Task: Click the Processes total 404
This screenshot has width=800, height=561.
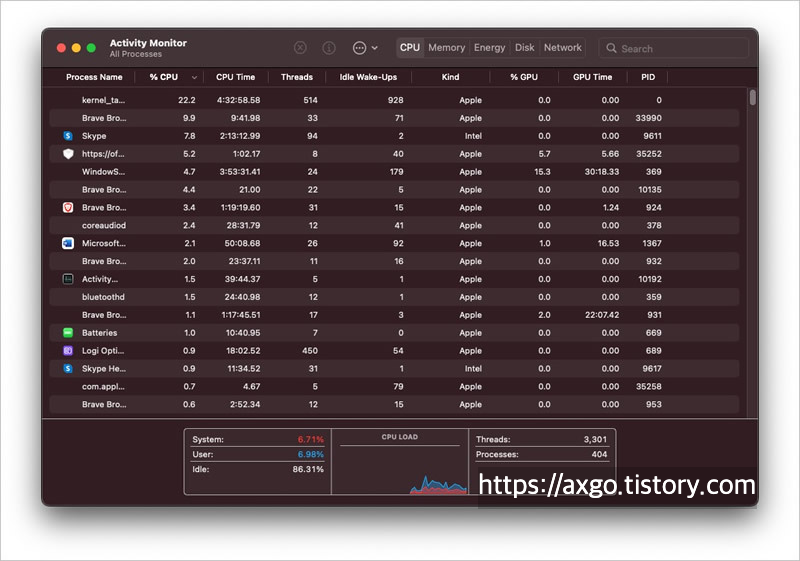Action: click(x=599, y=454)
